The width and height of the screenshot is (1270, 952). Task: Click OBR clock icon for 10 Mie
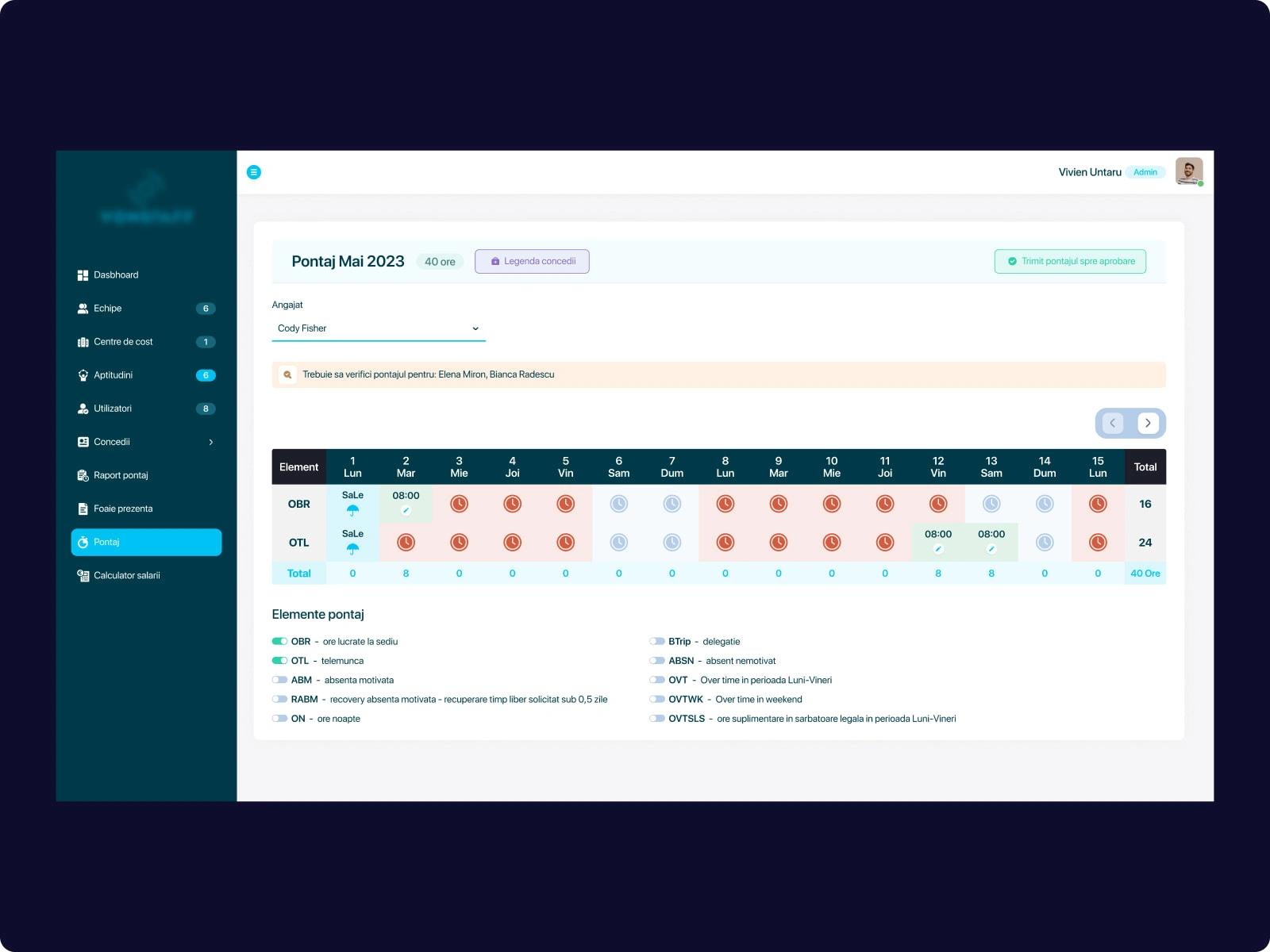click(832, 504)
